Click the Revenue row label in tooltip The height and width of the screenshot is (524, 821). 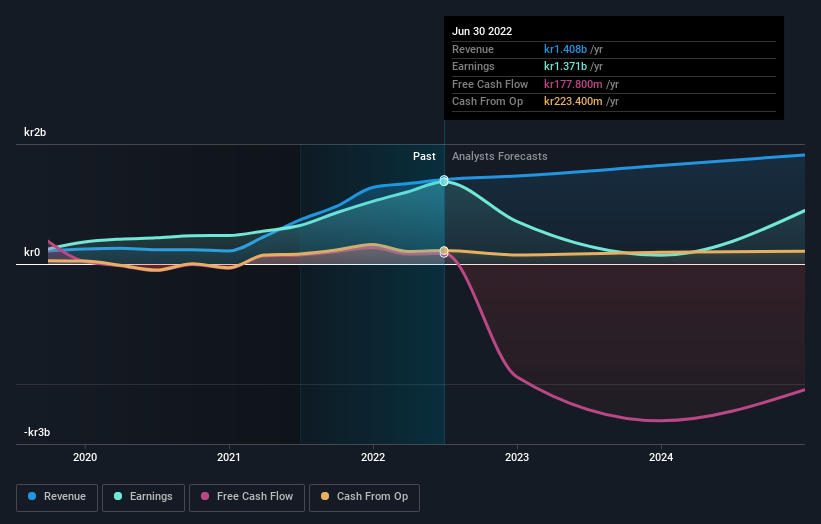click(473, 49)
